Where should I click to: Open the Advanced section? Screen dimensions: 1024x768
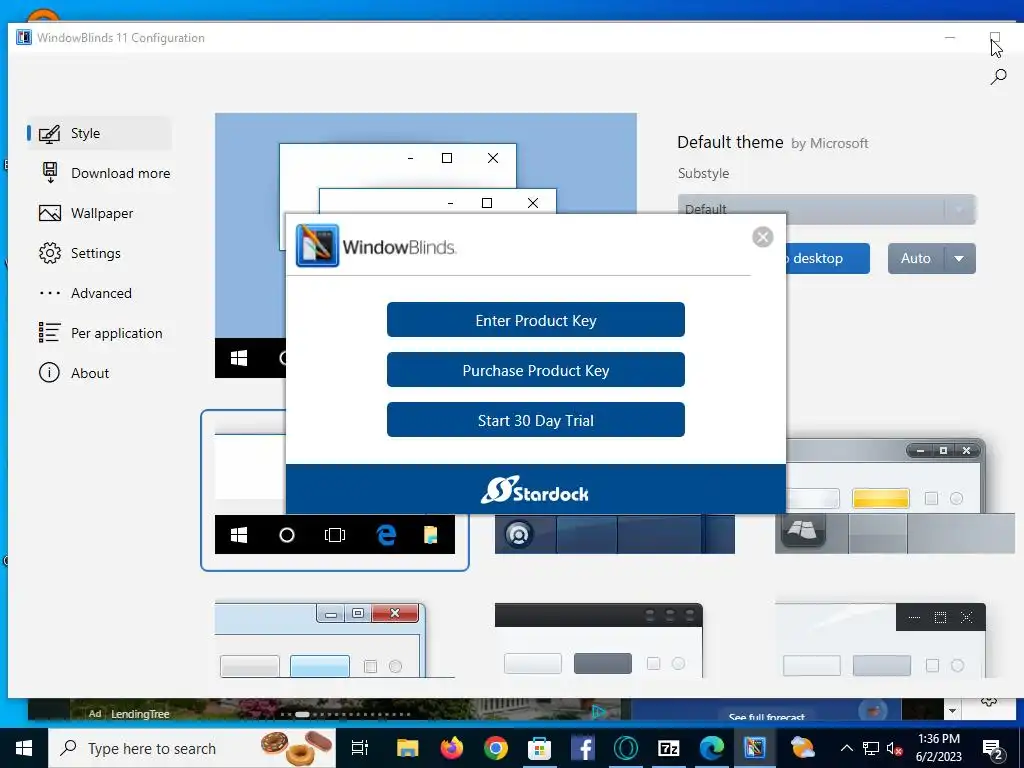(99, 293)
